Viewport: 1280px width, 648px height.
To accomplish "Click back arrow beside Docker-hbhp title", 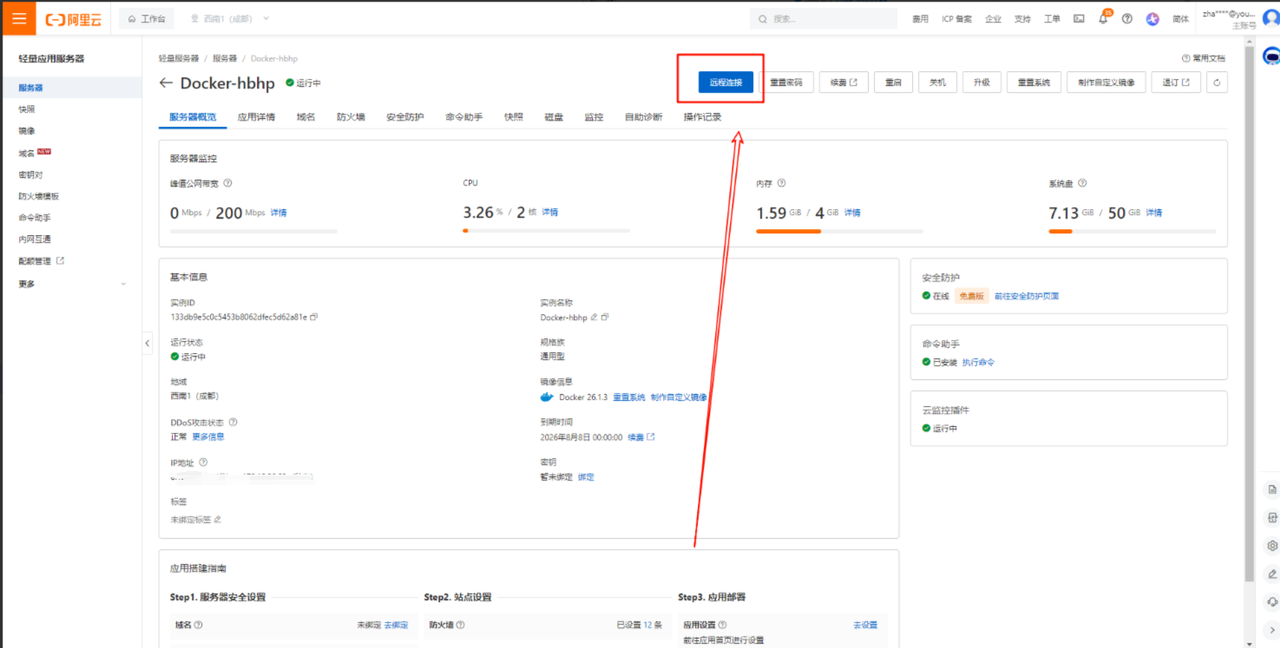I will point(166,83).
